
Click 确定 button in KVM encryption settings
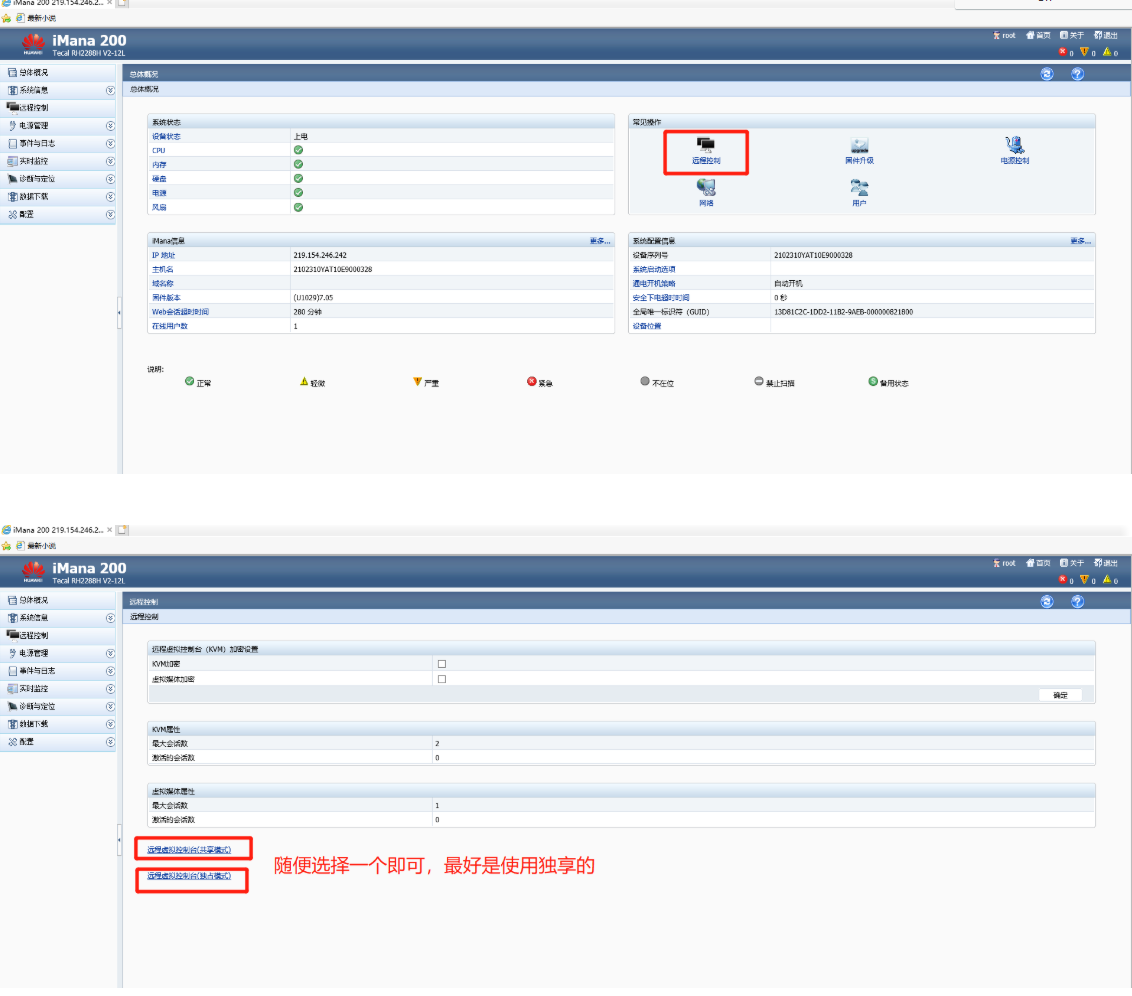pos(1060,695)
